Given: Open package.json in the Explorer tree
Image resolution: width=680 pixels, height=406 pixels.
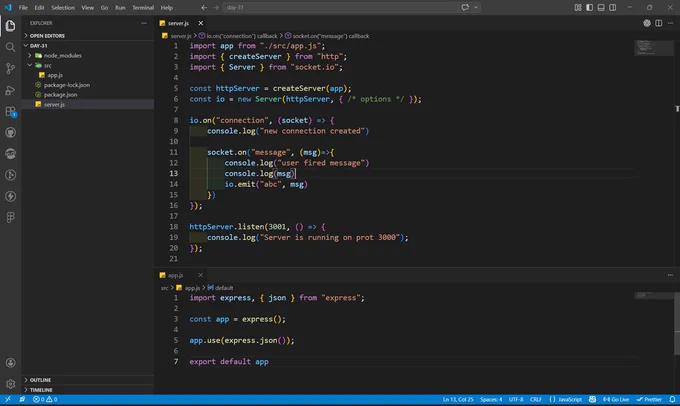Looking at the screenshot, I should (88, 95).
